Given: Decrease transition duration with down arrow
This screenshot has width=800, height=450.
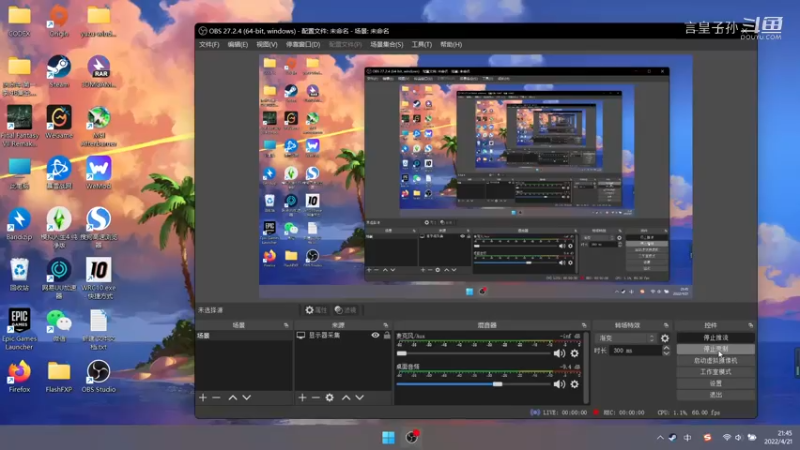Looking at the screenshot, I should click(666, 353).
